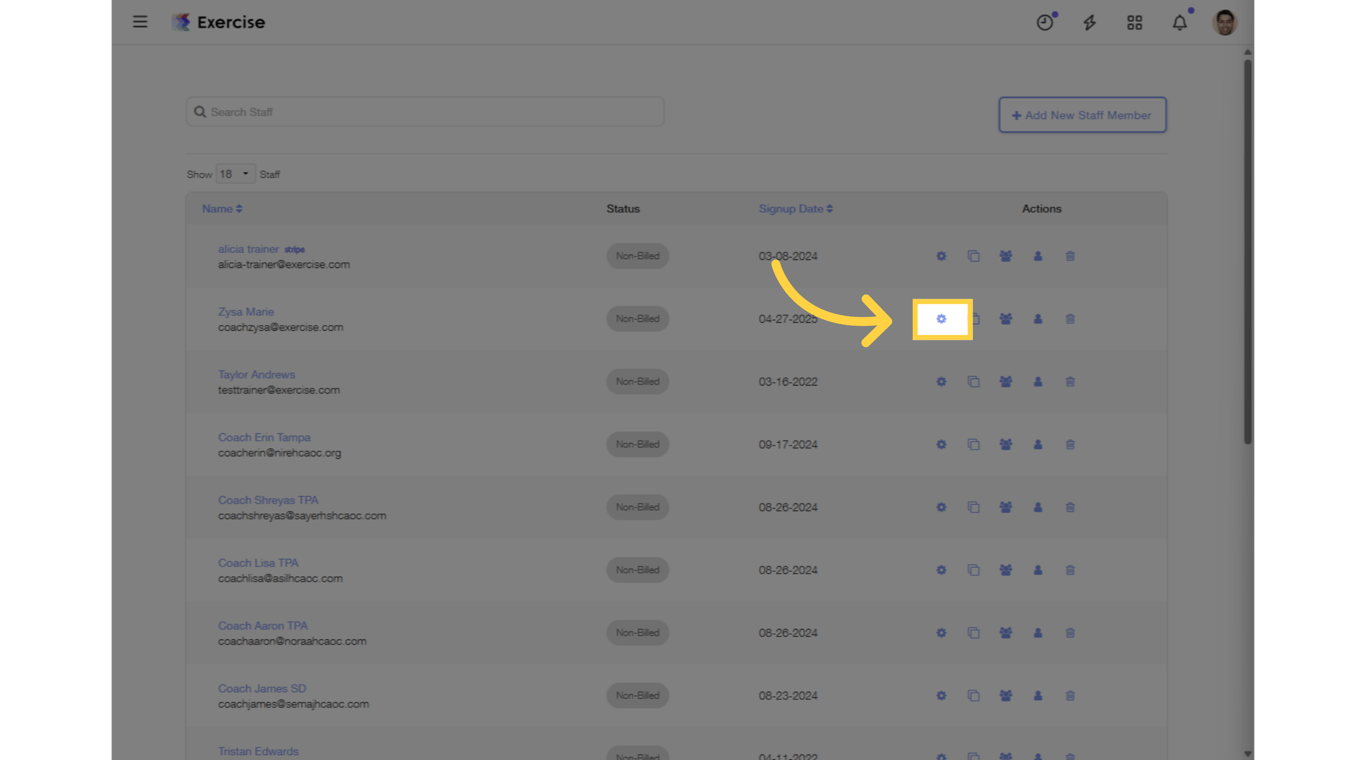The image size is (1366, 760).
Task: Open your profile avatar menu
Action: pyautogui.click(x=1224, y=21)
